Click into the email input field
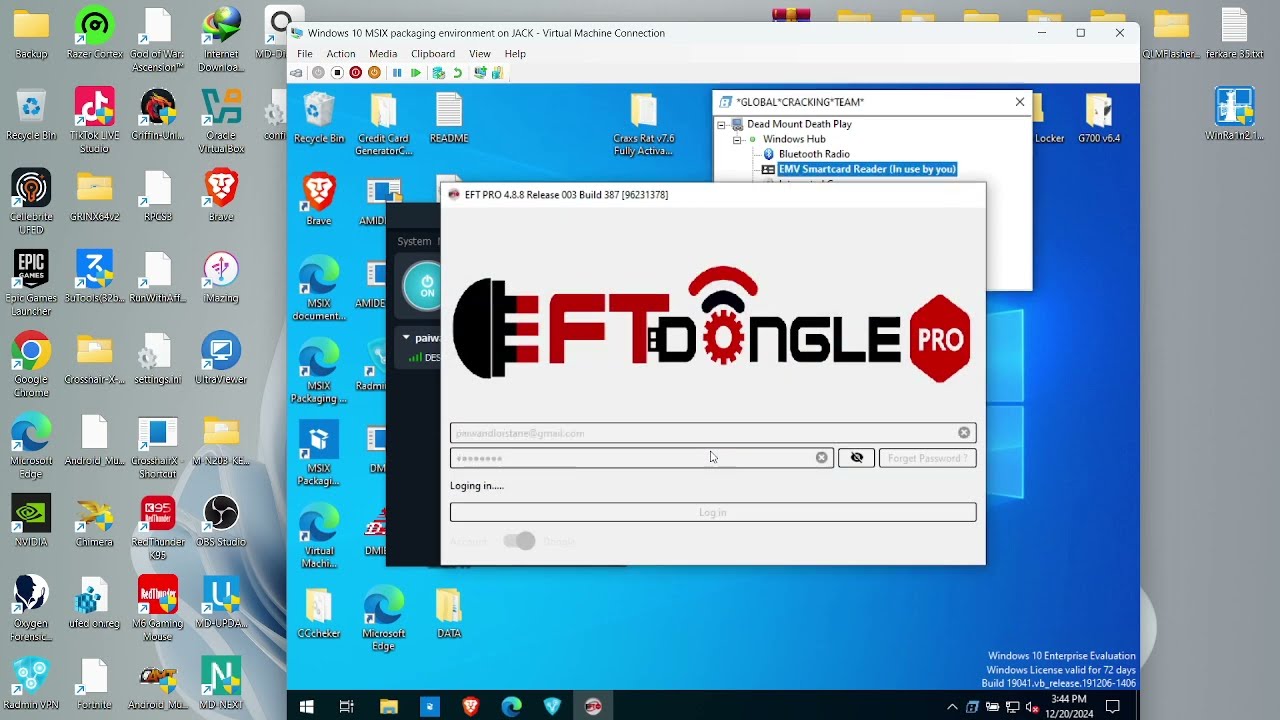The height and width of the screenshot is (720, 1280). 713,433
